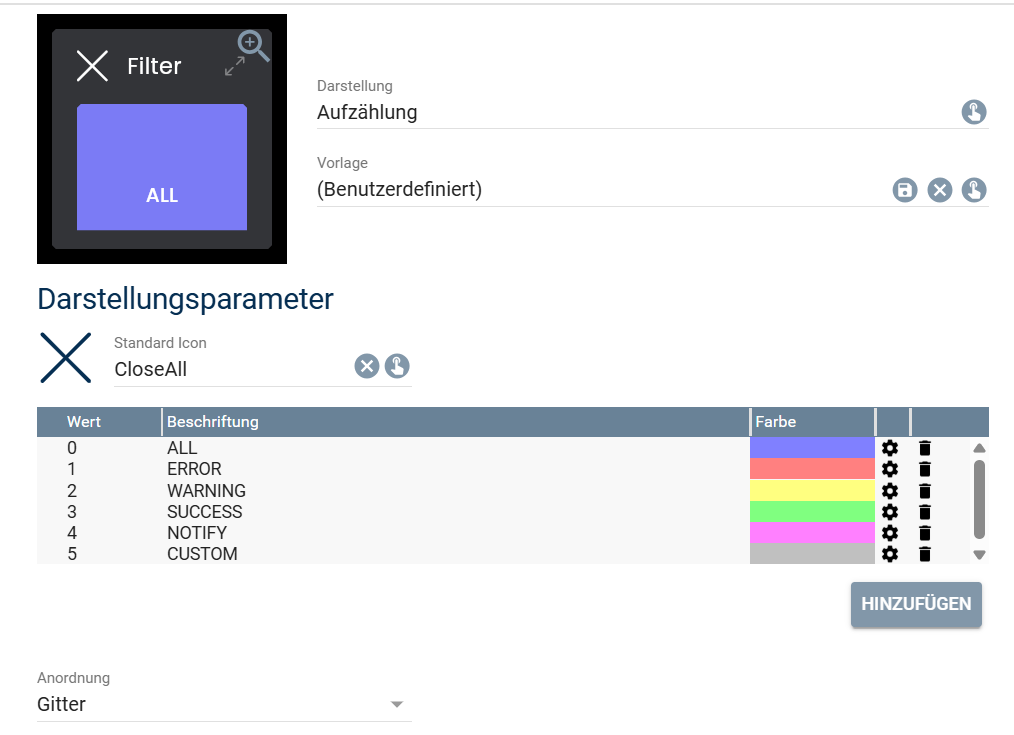Click the Standard Icon CloseAll text field
This screenshot has height=735, width=1014.
[x=230, y=369]
